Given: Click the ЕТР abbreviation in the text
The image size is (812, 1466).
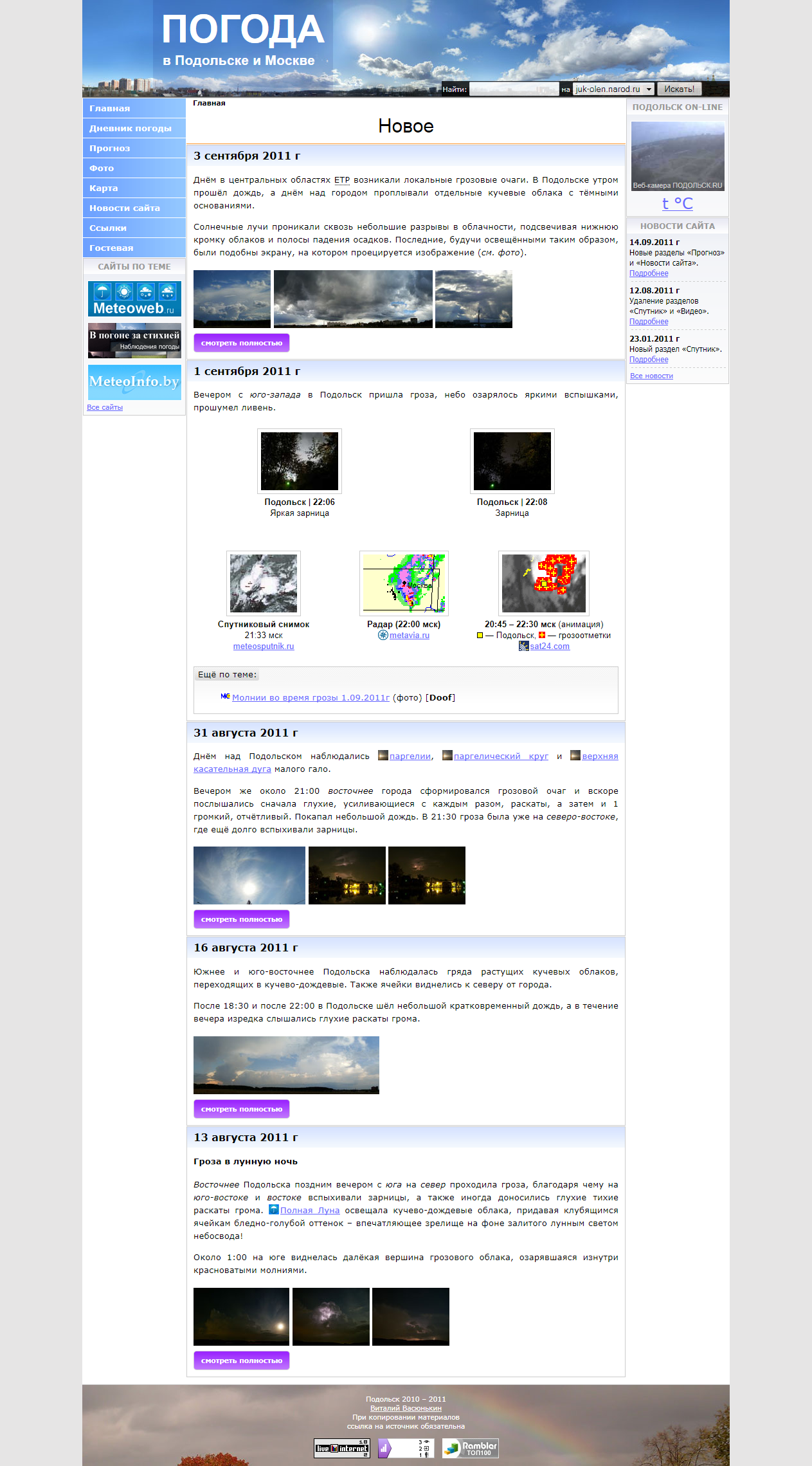Looking at the screenshot, I should click(342, 180).
